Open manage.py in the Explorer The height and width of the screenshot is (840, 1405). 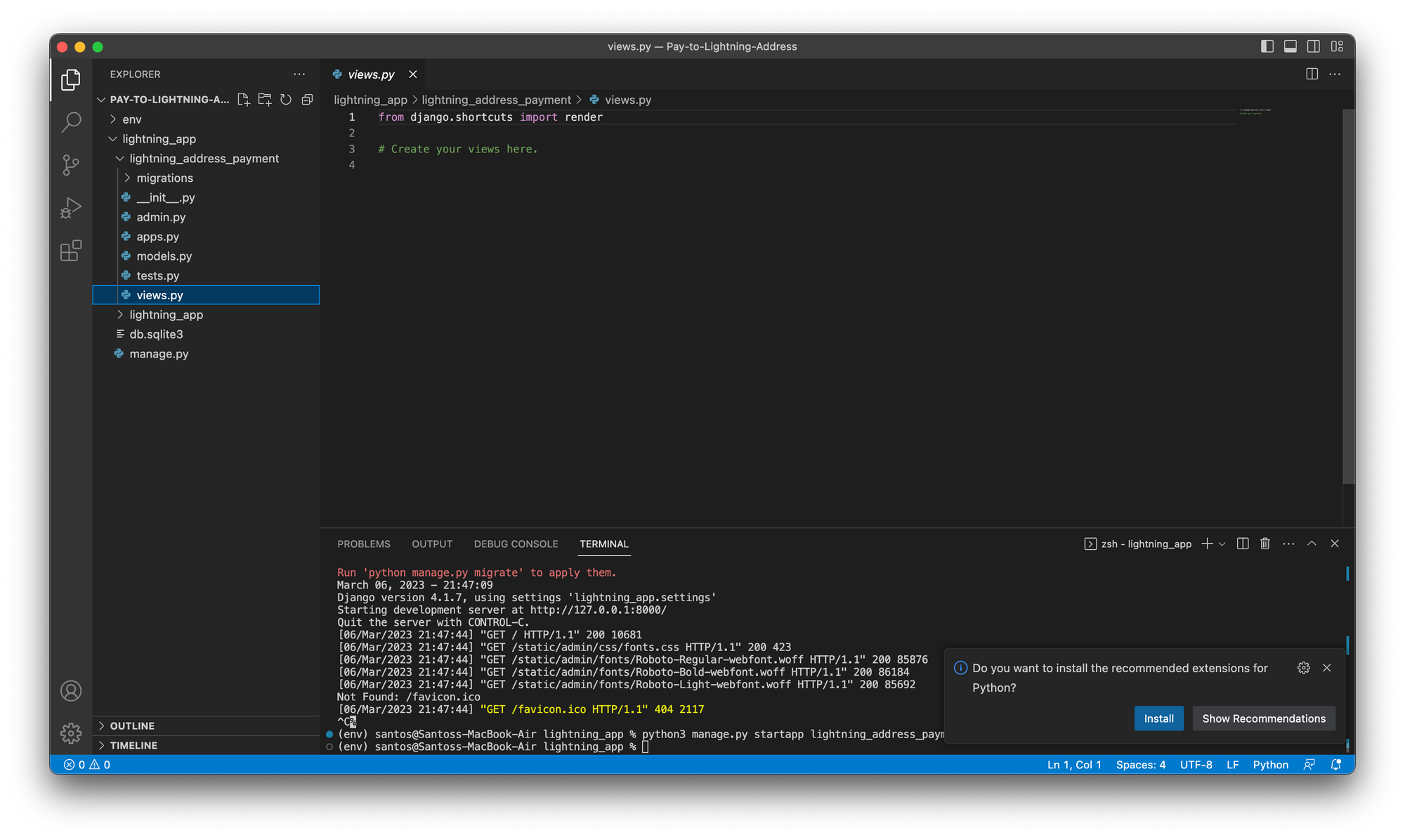point(206,354)
